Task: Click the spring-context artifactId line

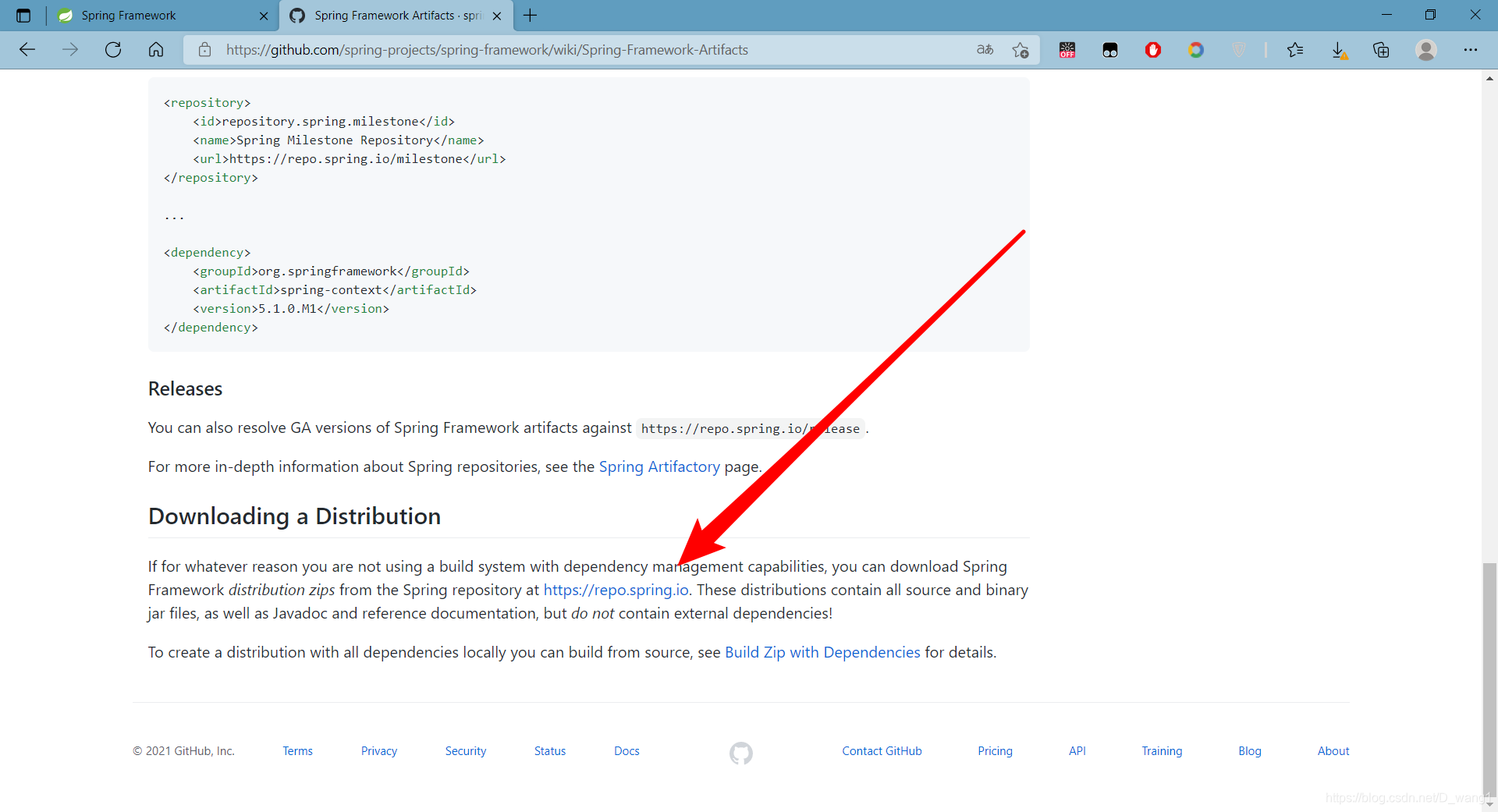Action: point(335,290)
